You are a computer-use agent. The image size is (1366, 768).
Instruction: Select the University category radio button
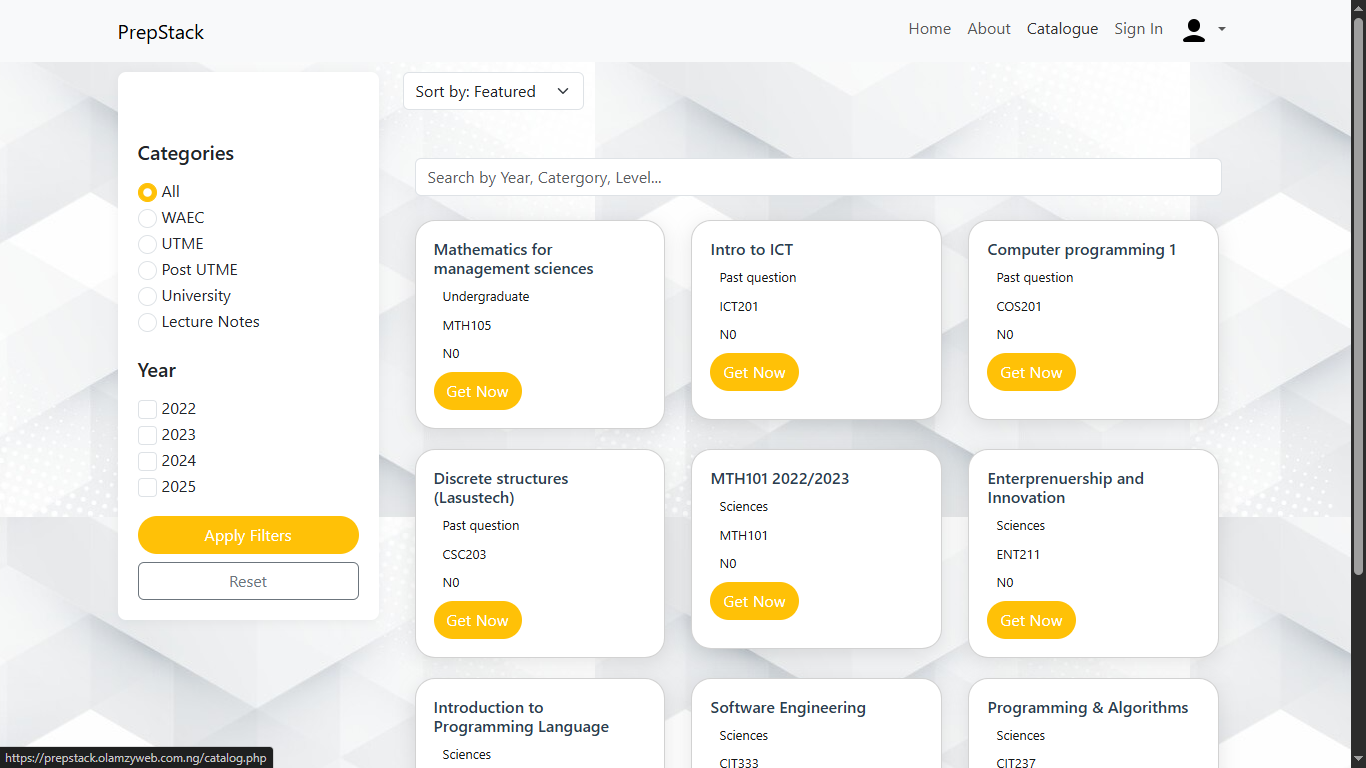[x=147, y=296]
